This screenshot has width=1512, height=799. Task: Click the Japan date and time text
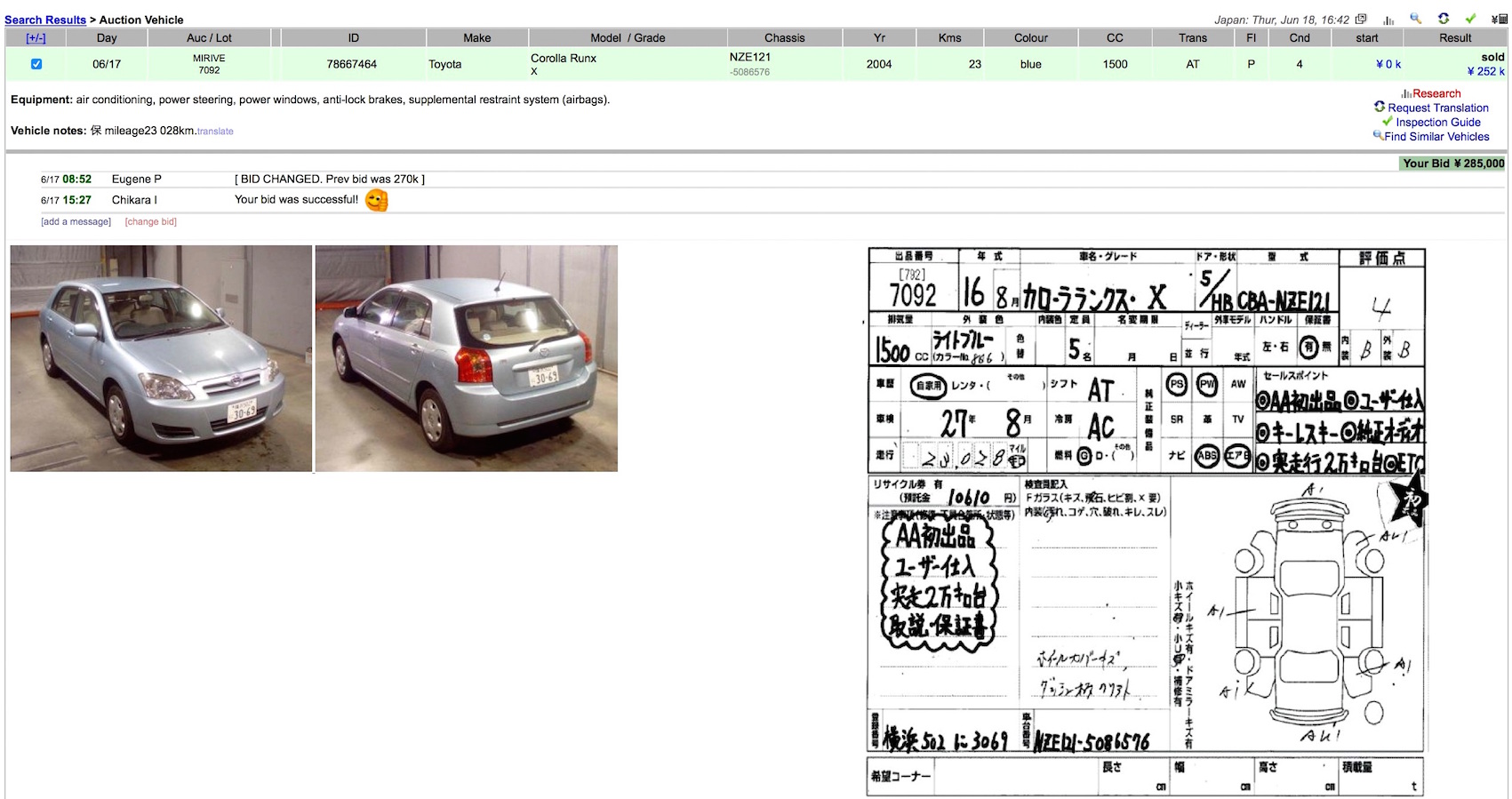(x=1282, y=20)
